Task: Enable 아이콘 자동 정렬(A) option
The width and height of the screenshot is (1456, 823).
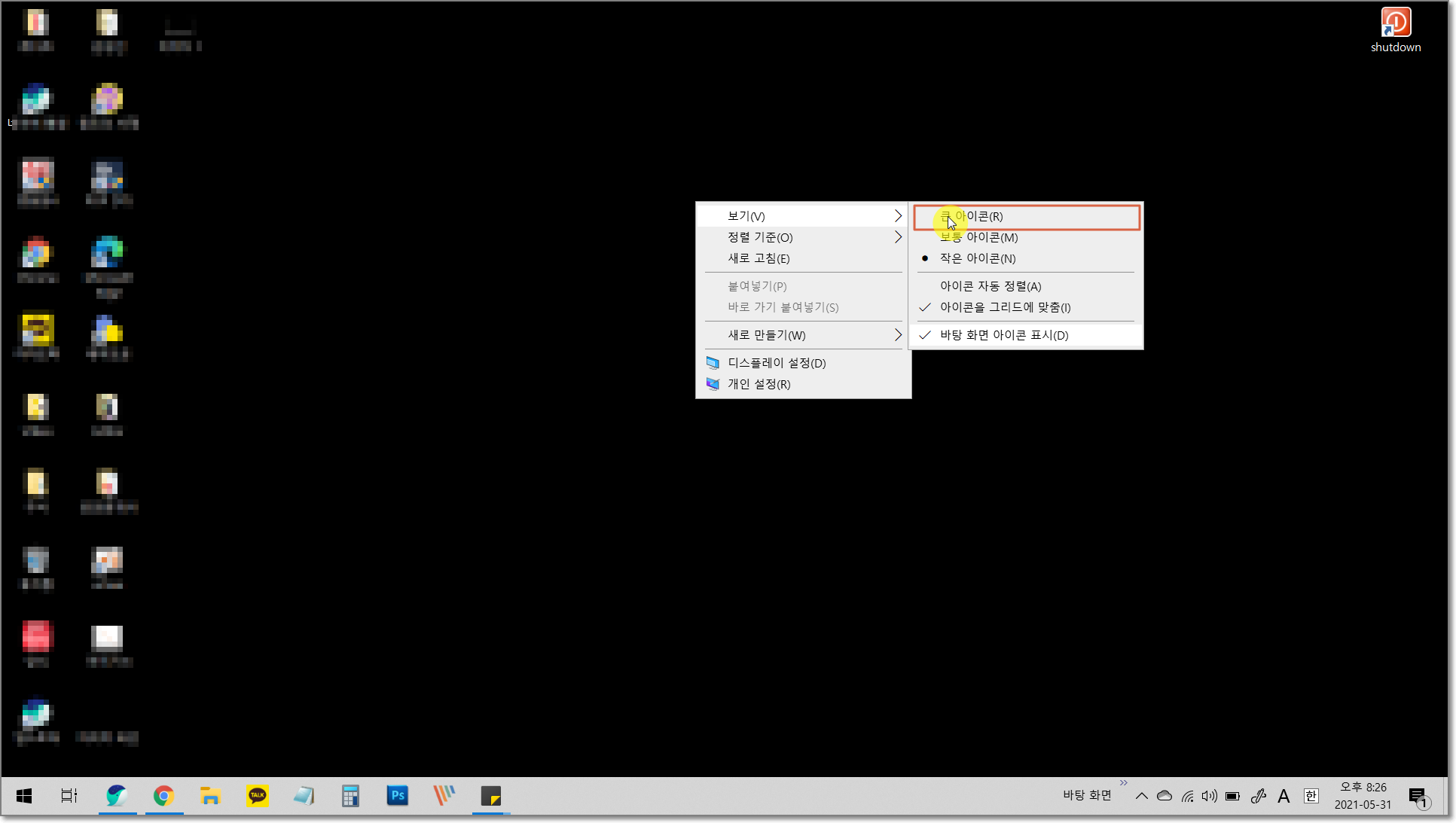Action: coord(991,286)
